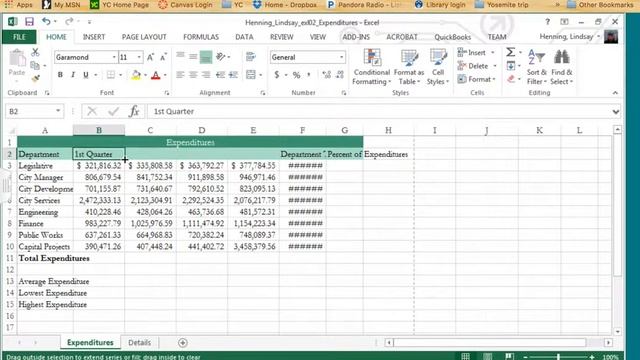
Task: Click Merge and Center icon
Action: tap(251, 75)
